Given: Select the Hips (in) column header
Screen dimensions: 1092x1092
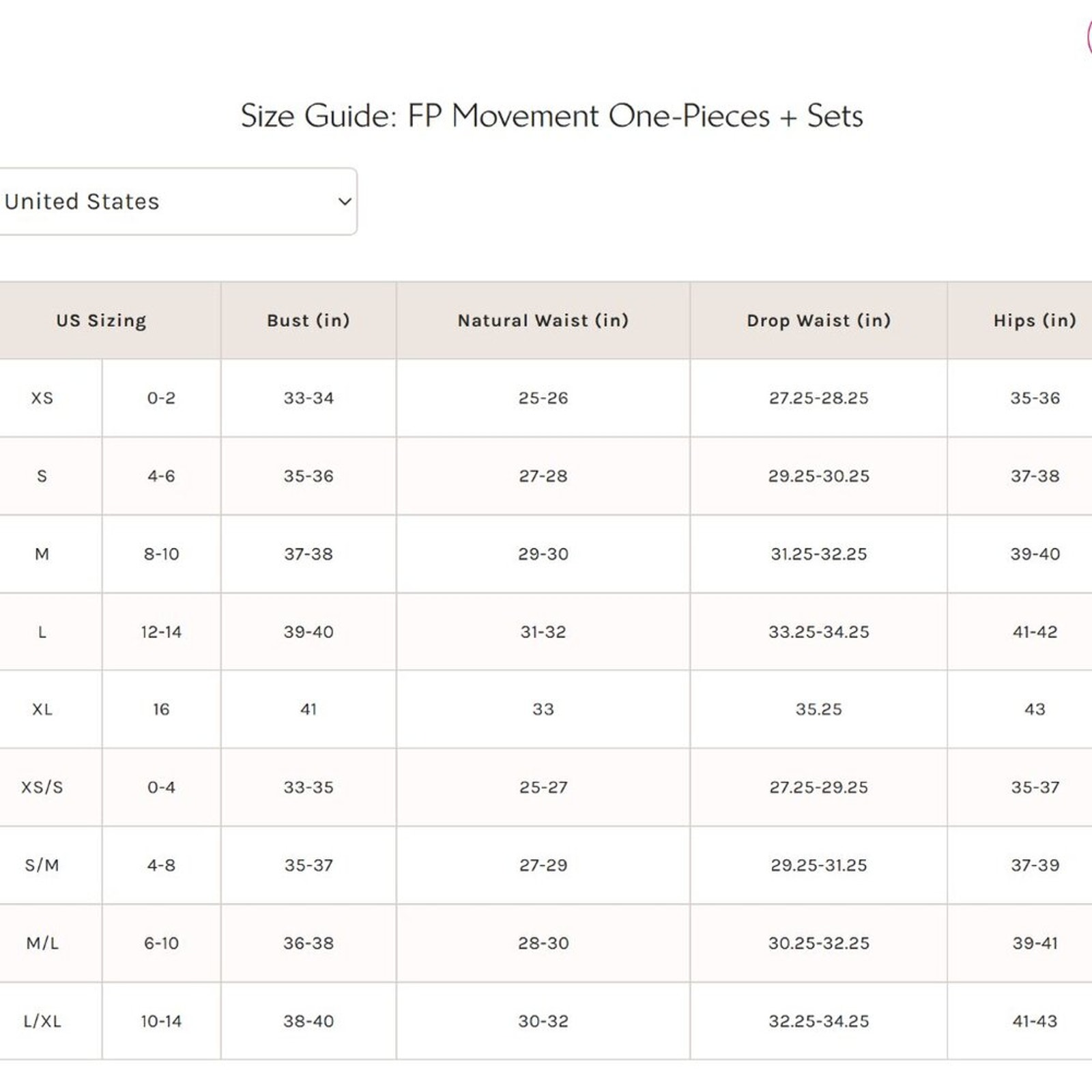Looking at the screenshot, I should click(1035, 321).
